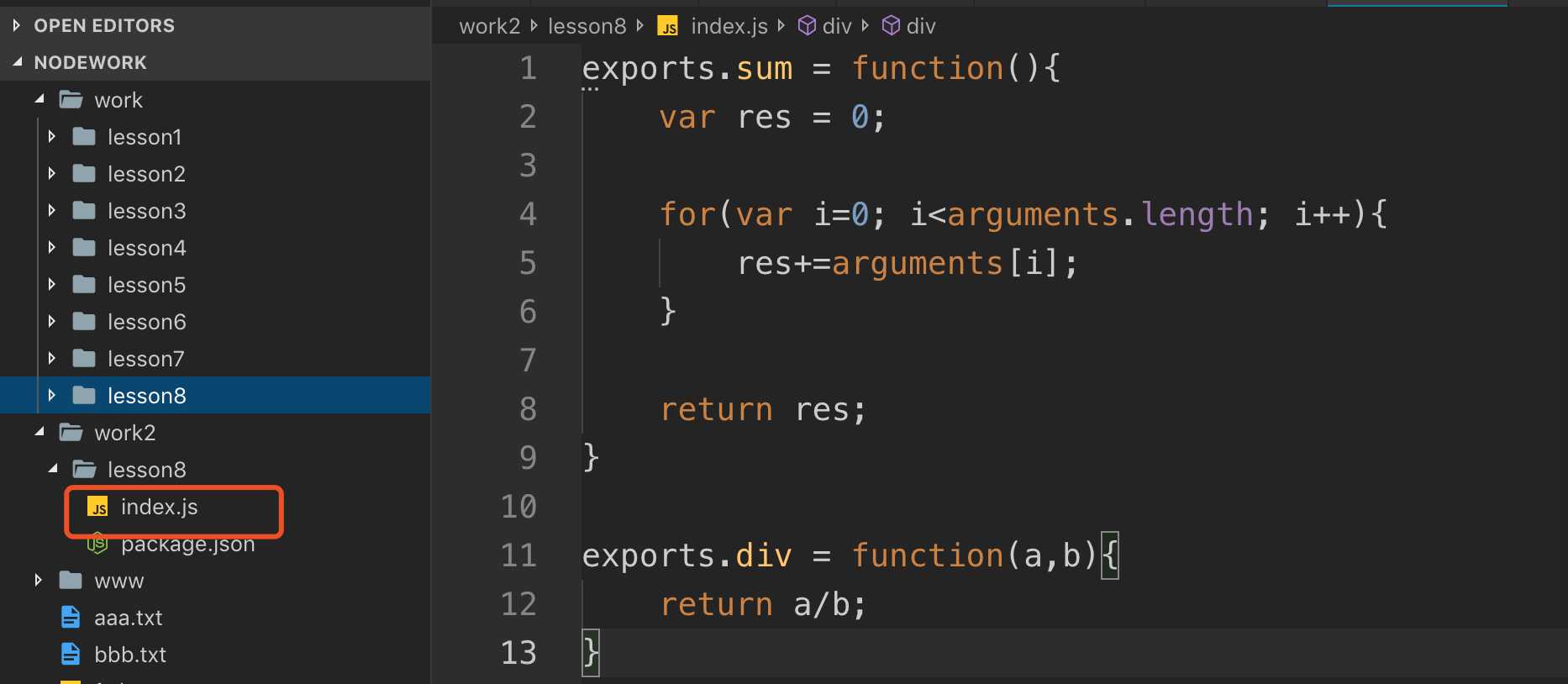Click the JS icon in the breadcrumb
This screenshot has width=1568, height=684.
668,27
